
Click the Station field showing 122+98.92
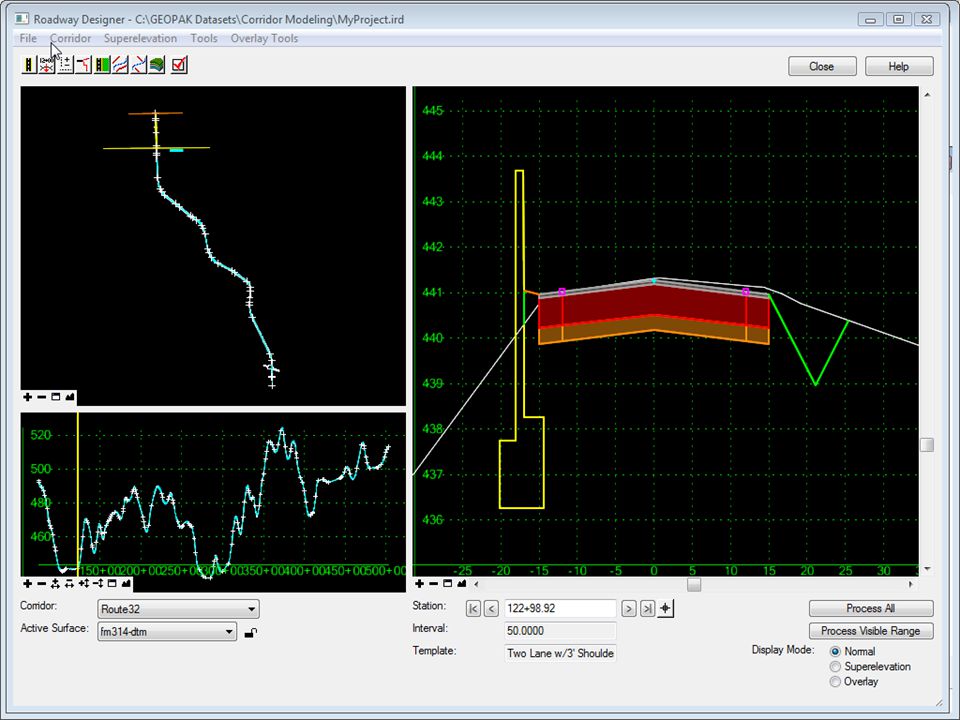(560, 609)
